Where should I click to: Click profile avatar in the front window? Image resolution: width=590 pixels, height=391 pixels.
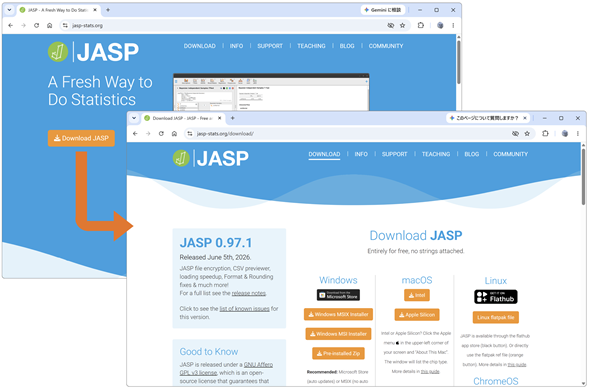[x=564, y=134]
